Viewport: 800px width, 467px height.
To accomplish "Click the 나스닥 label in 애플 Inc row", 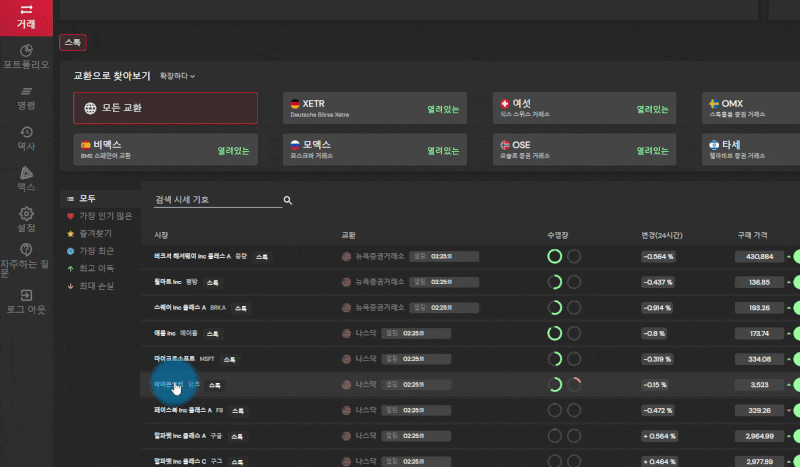I will point(366,333).
